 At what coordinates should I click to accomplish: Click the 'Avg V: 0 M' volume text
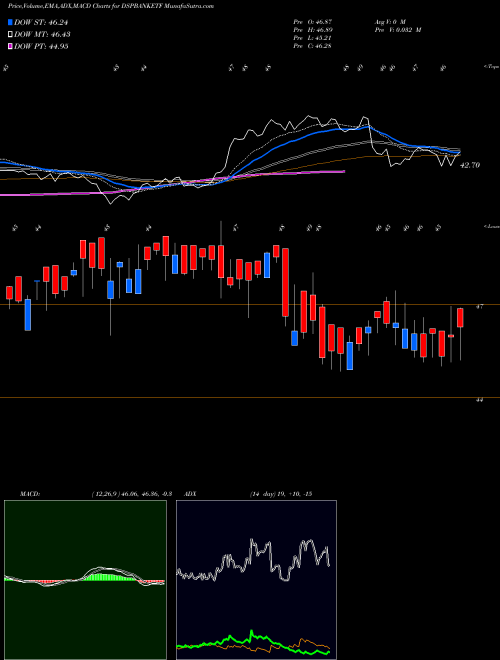tap(390, 21)
